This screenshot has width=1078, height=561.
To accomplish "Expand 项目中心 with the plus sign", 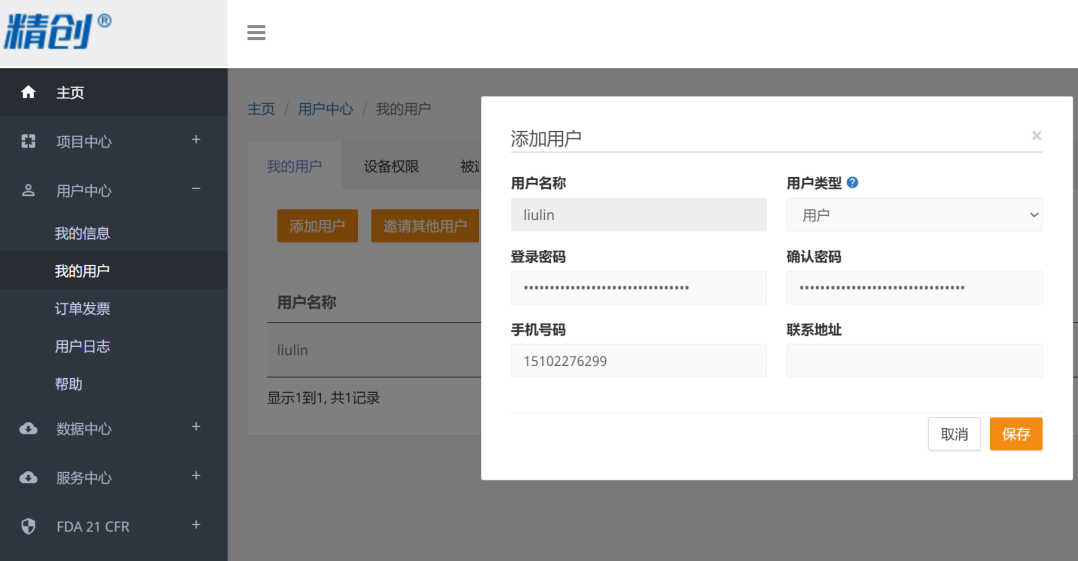I will (x=196, y=140).
